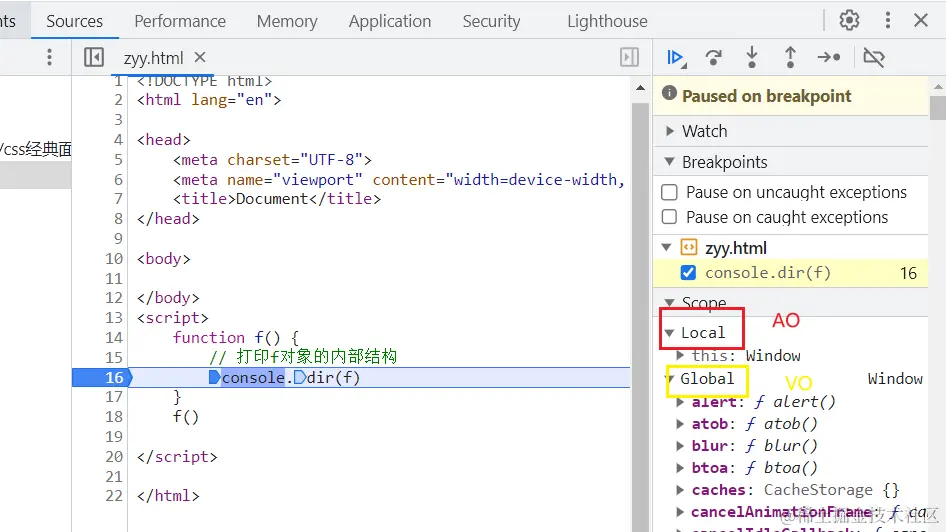Click line number 14 in the gutter
The width and height of the screenshot is (946, 532).
point(113,338)
